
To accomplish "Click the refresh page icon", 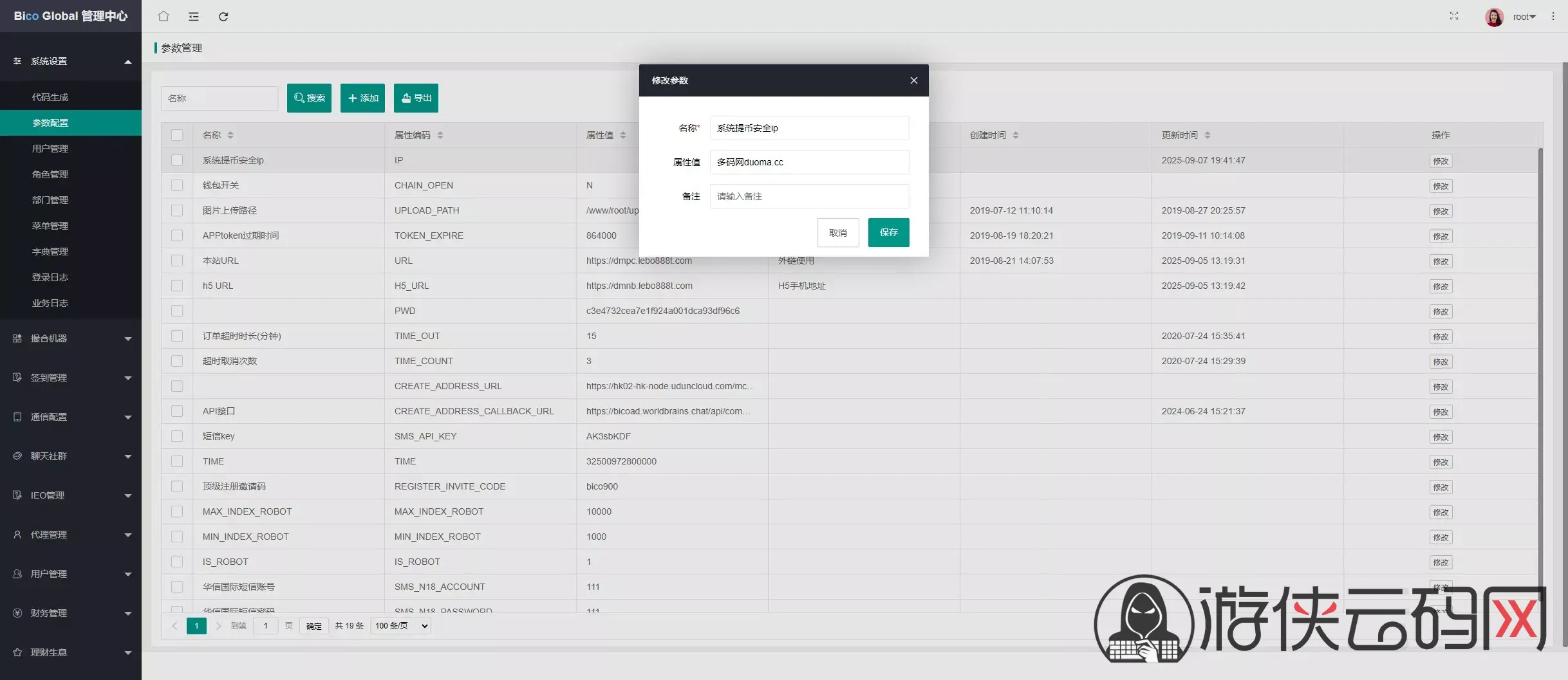I will 223,16.
